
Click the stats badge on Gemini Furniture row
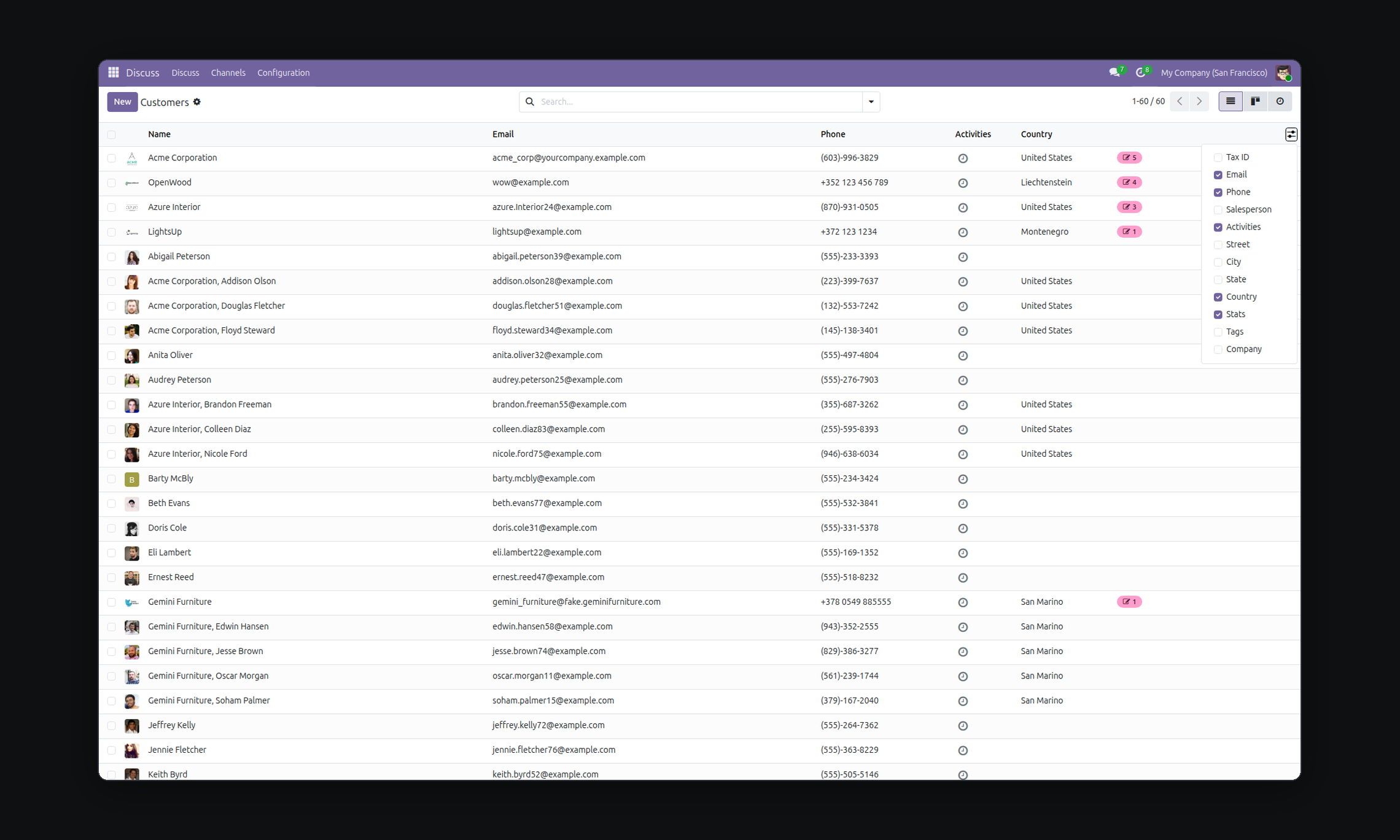click(1129, 602)
